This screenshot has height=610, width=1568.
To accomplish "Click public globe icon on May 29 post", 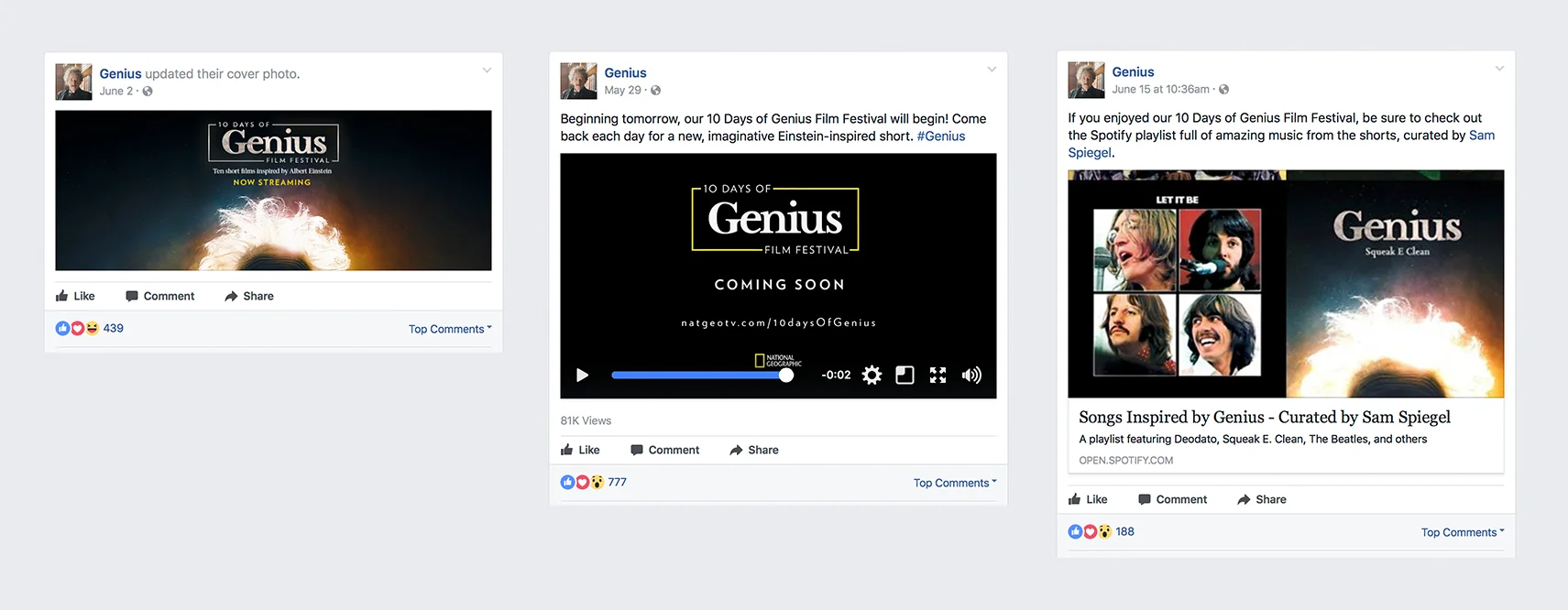I will pyautogui.click(x=655, y=91).
